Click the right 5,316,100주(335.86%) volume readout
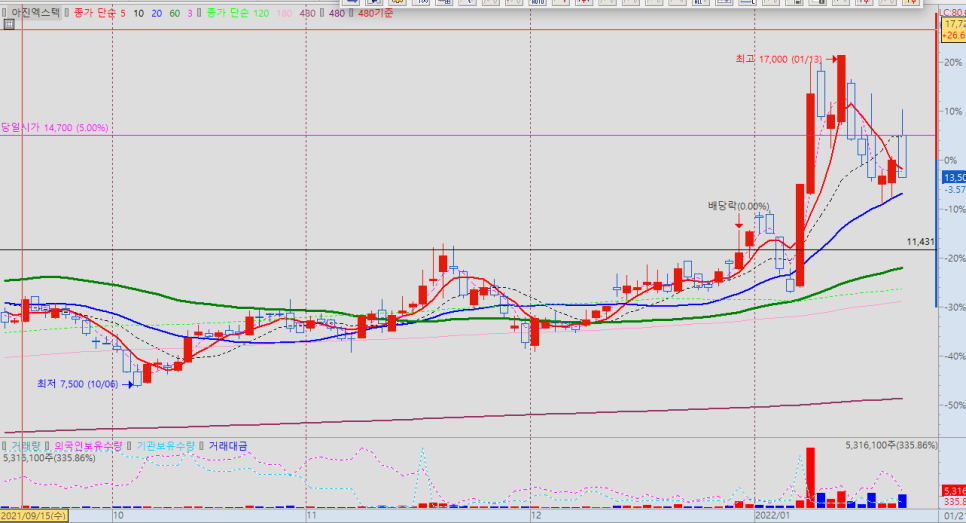This screenshot has width=966, height=523. pyautogui.click(x=891, y=445)
